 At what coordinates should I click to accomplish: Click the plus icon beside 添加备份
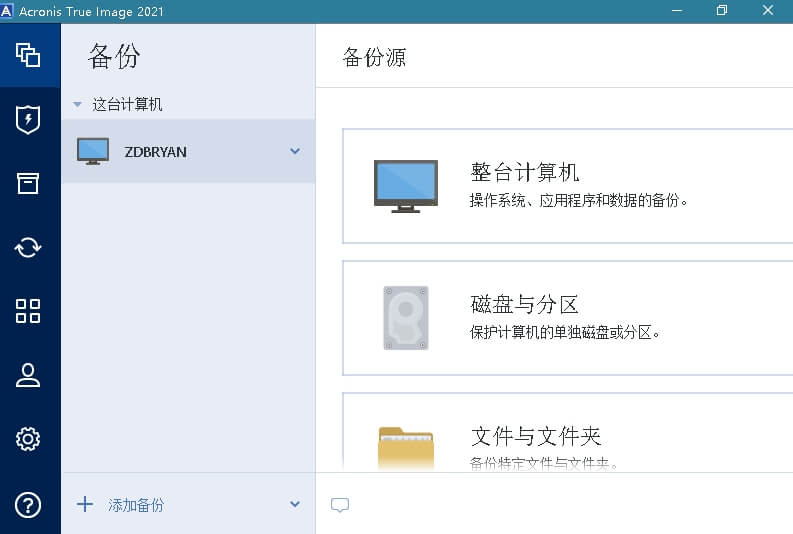tap(85, 504)
